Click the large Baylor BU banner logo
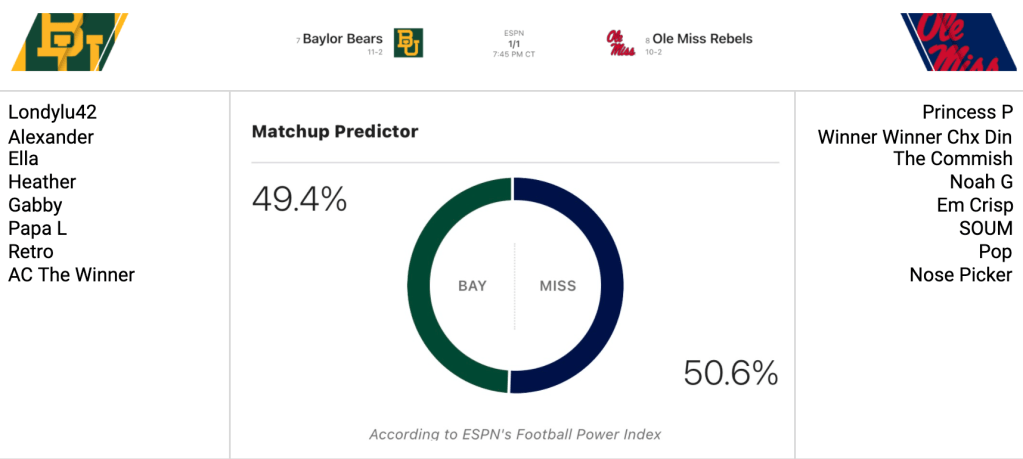 [69, 42]
